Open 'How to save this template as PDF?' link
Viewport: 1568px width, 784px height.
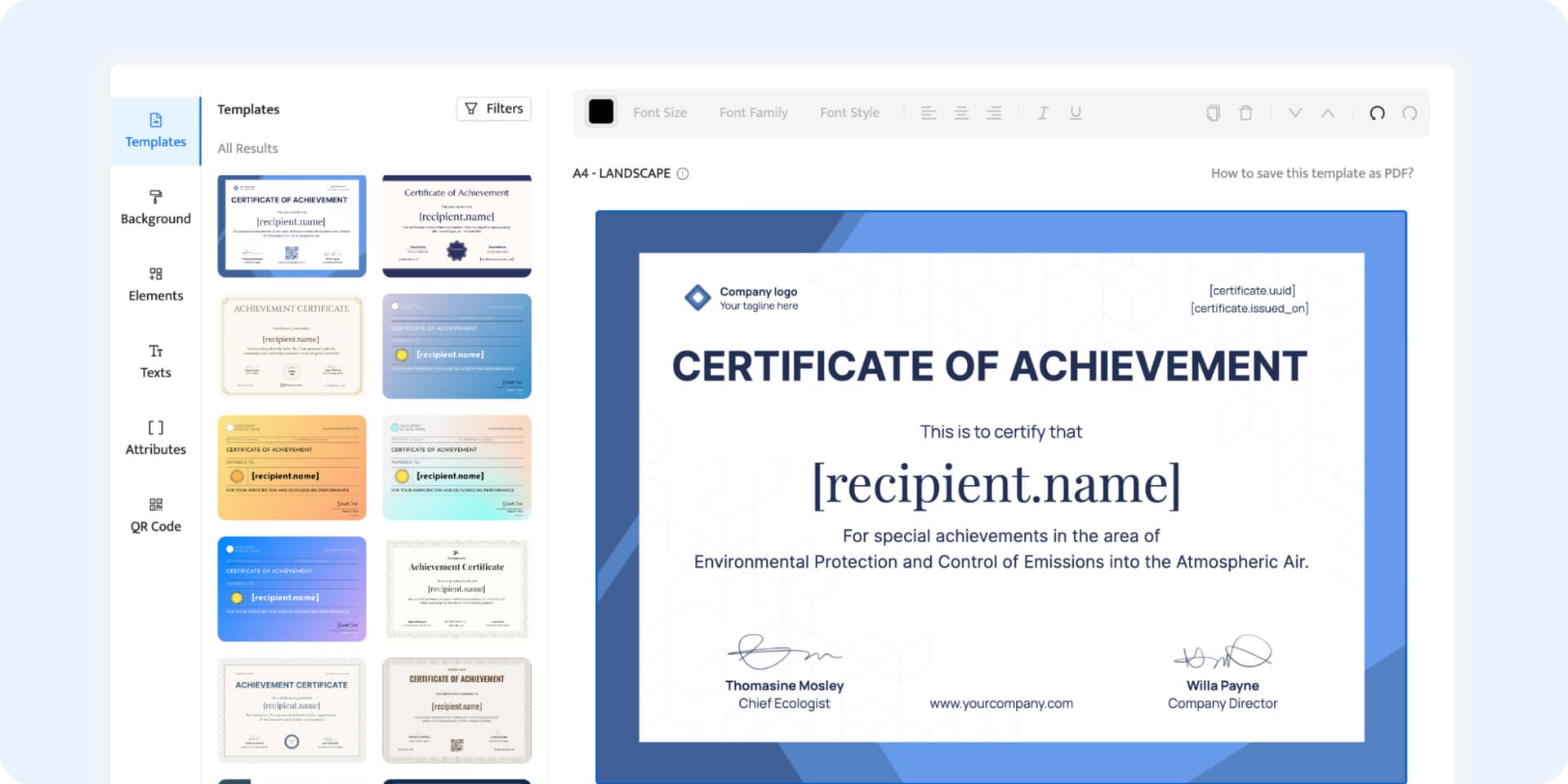coord(1312,173)
